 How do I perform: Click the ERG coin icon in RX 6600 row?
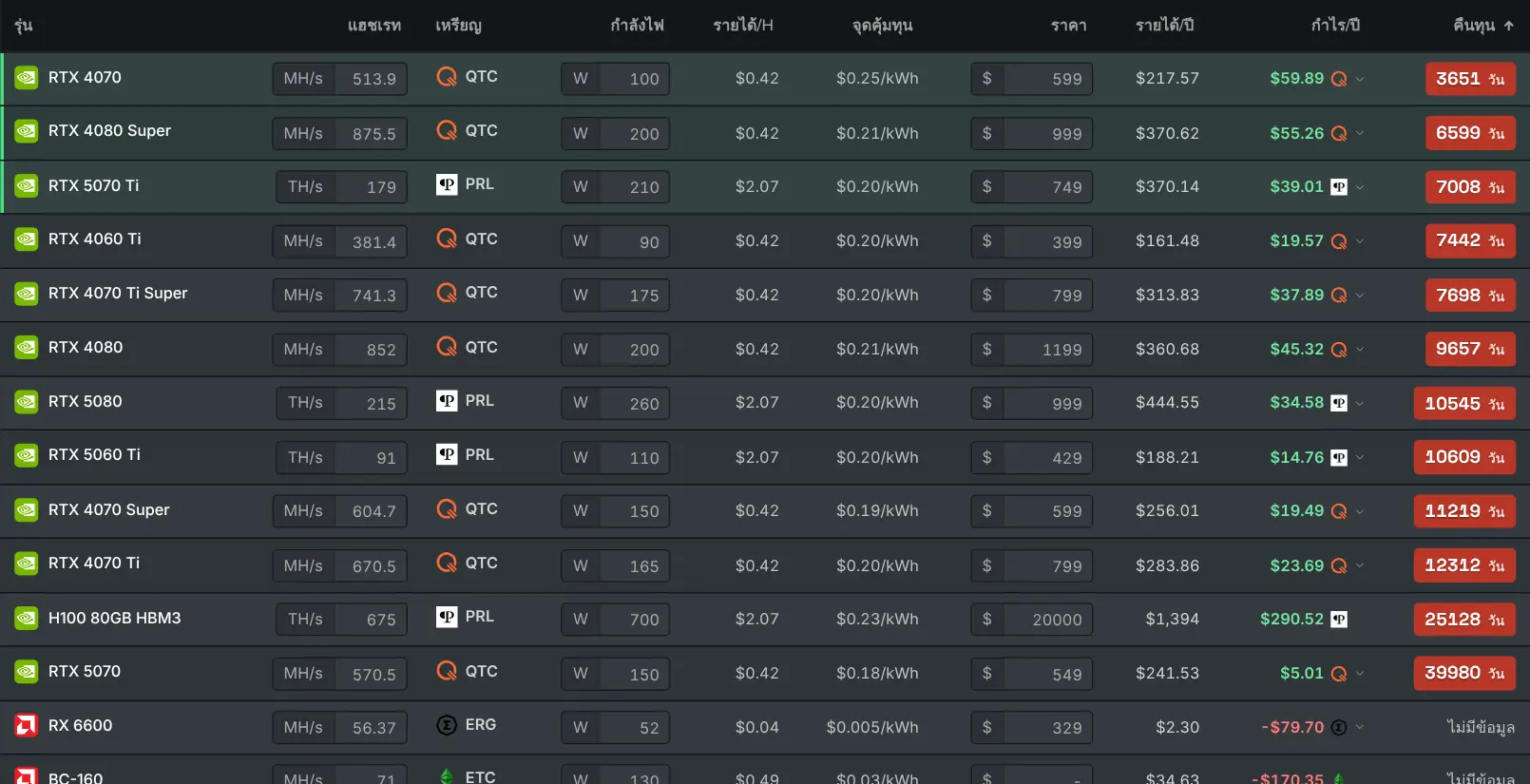(x=447, y=725)
